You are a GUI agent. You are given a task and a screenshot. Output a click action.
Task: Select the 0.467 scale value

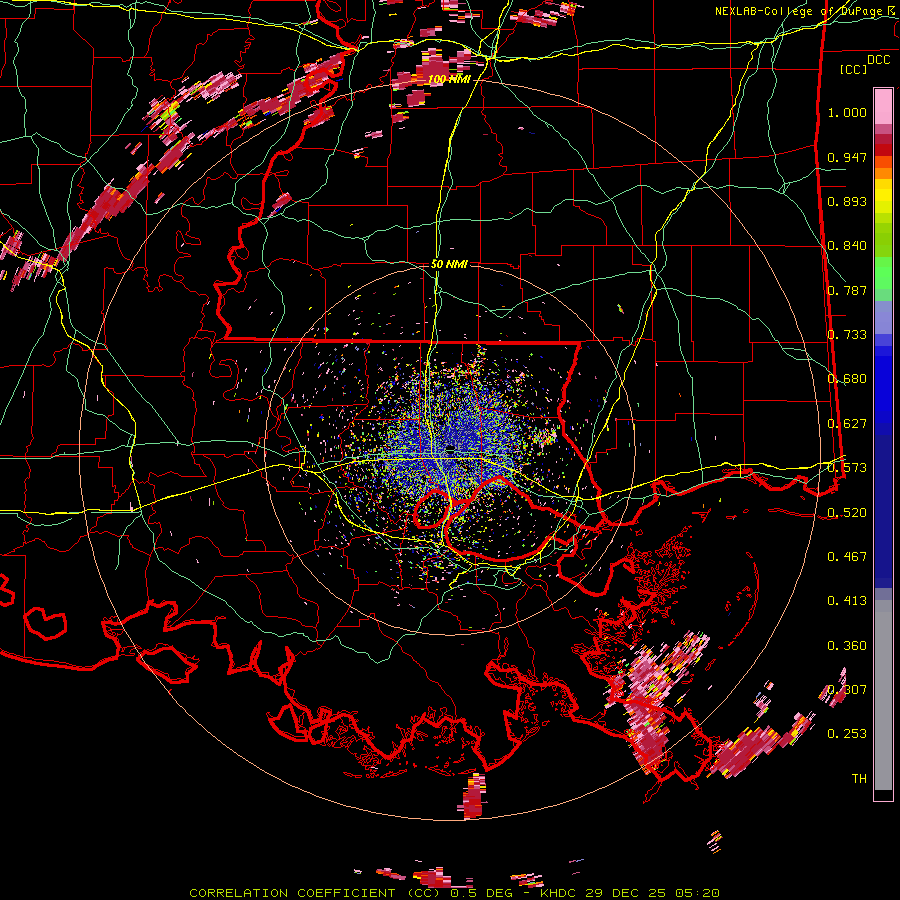847,557
